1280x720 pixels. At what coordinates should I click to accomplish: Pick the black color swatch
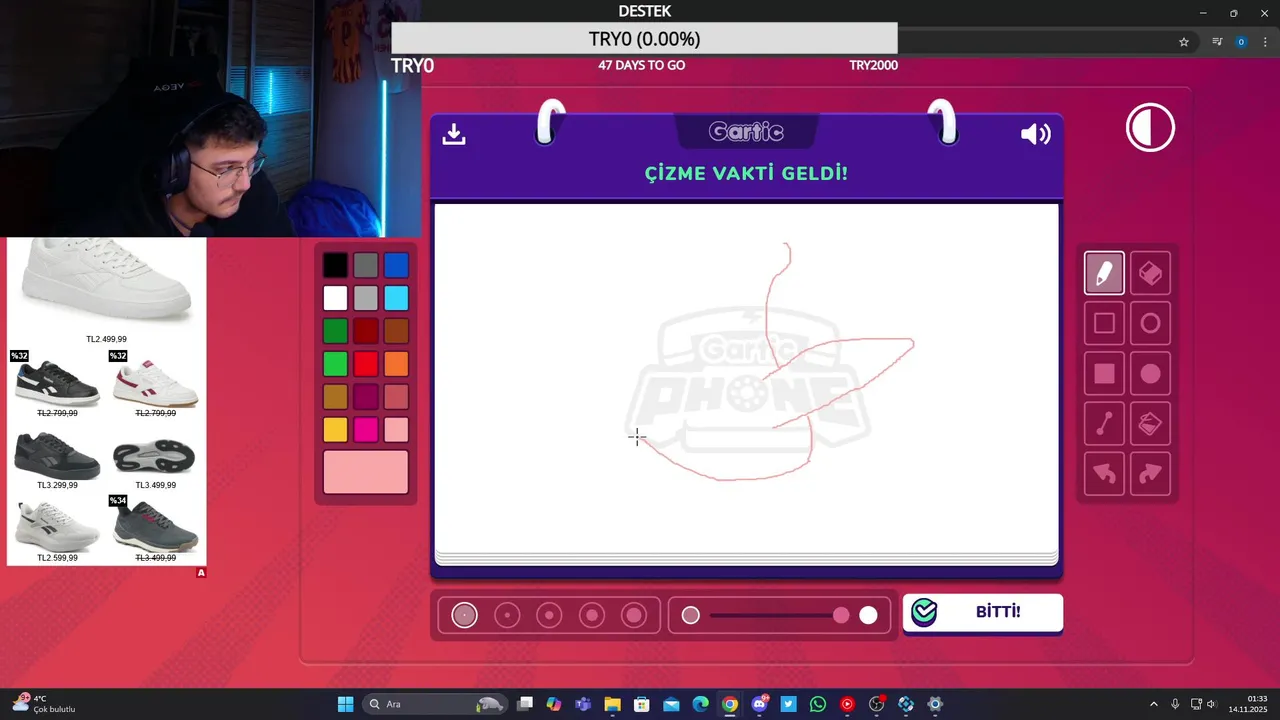click(x=335, y=265)
